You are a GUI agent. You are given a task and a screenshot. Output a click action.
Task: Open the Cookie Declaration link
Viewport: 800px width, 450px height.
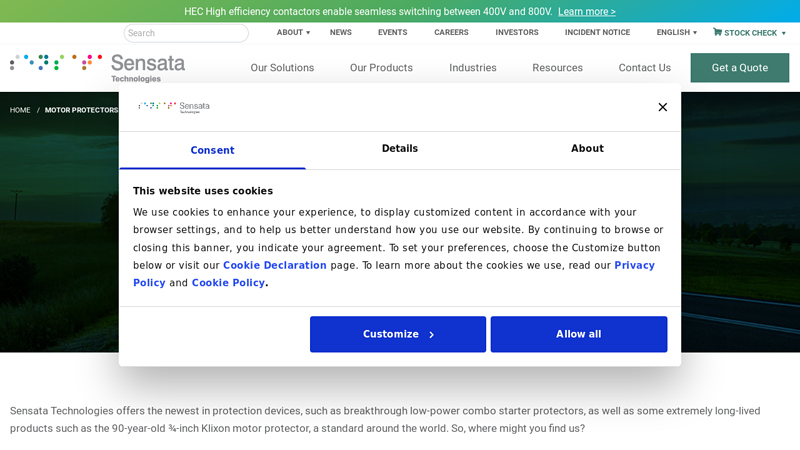point(275,266)
